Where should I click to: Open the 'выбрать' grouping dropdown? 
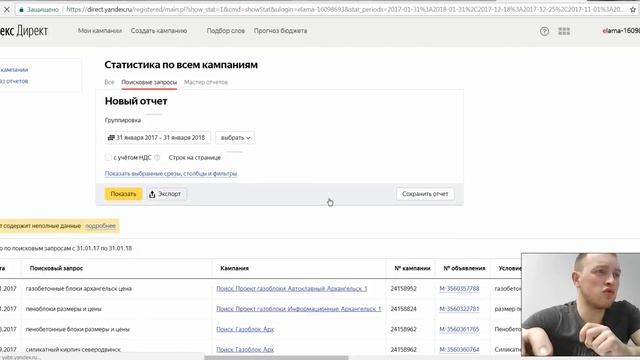[x=235, y=138]
